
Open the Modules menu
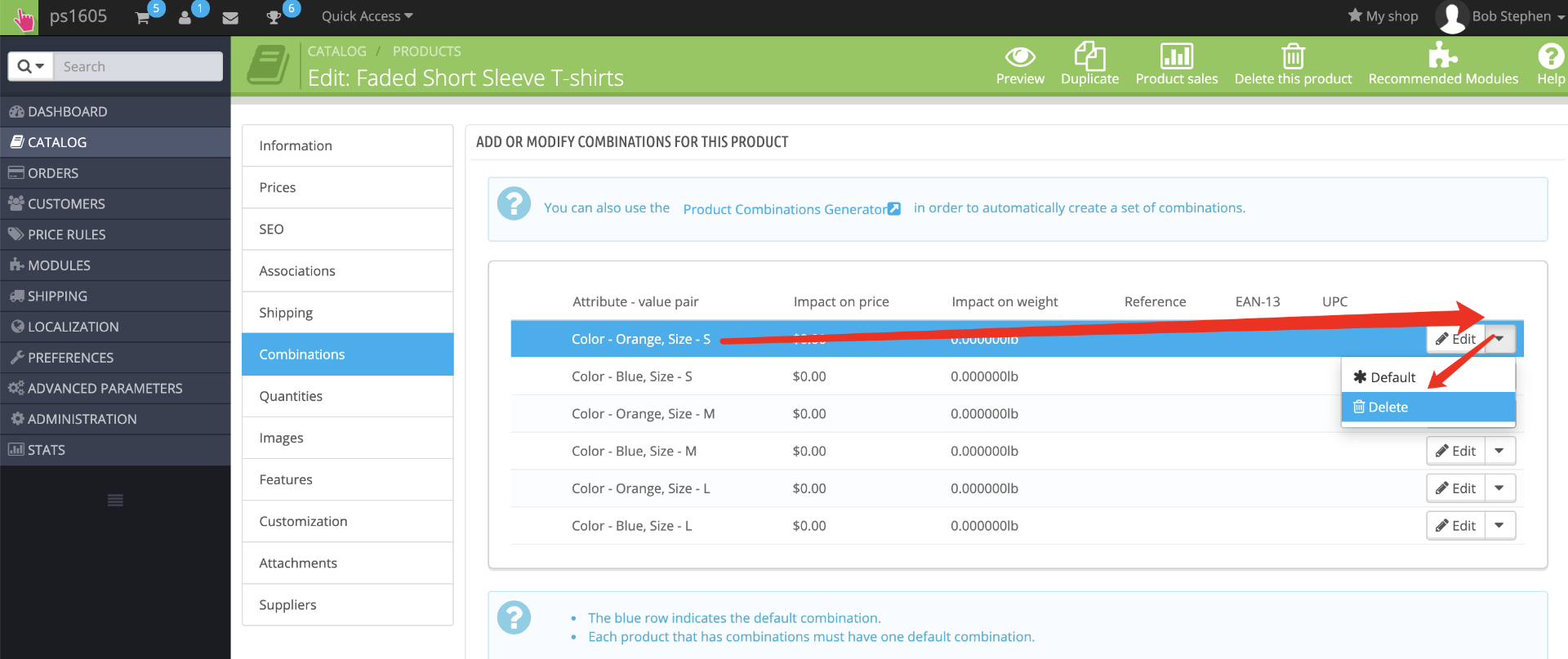coord(115,265)
